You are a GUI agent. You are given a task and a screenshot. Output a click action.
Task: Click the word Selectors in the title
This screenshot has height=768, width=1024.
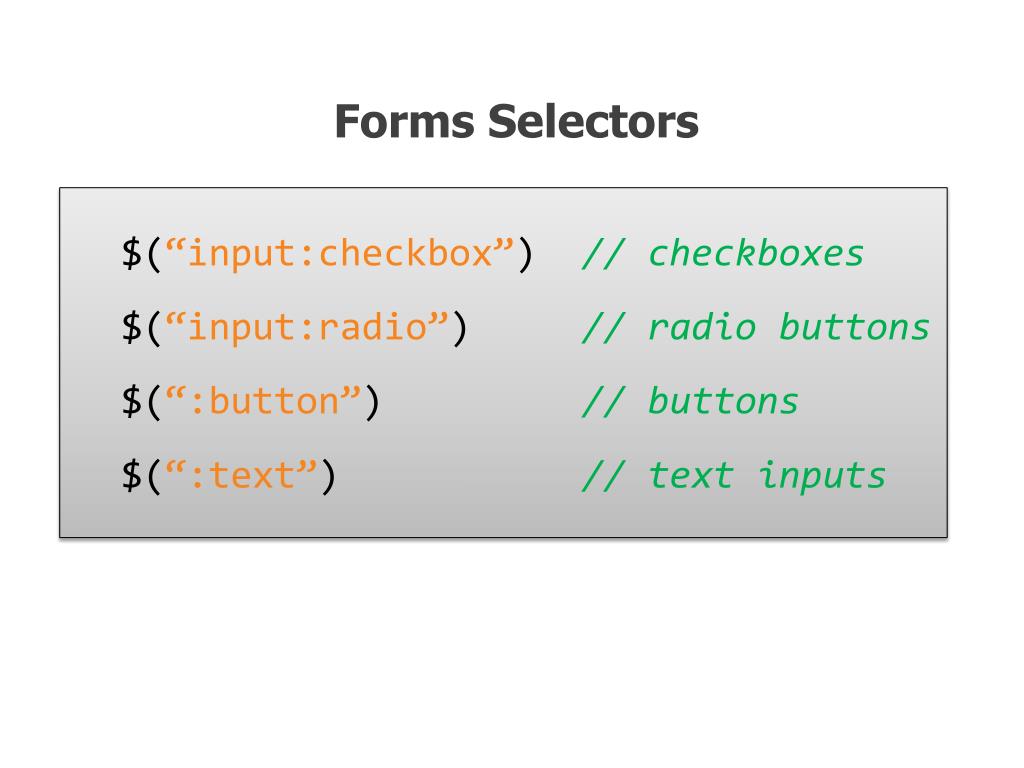click(x=593, y=121)
